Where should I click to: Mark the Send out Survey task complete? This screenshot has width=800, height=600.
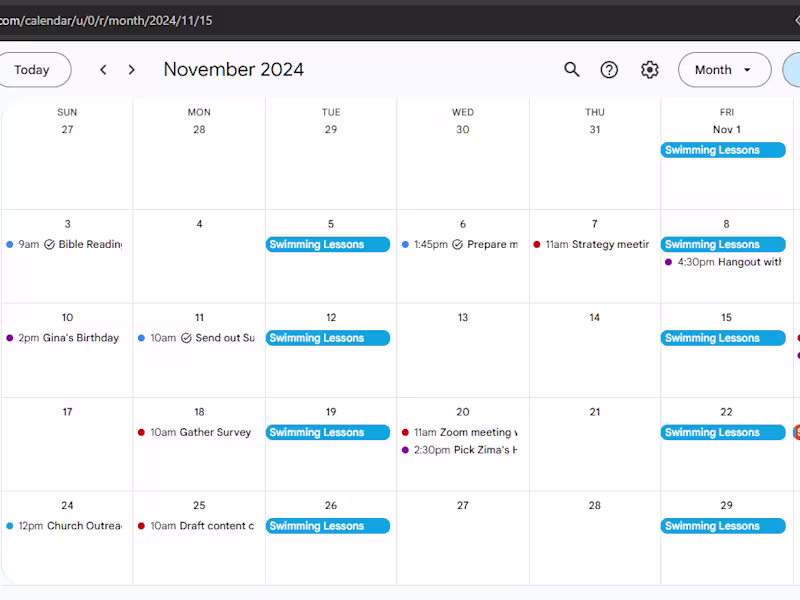coord(186,338)
